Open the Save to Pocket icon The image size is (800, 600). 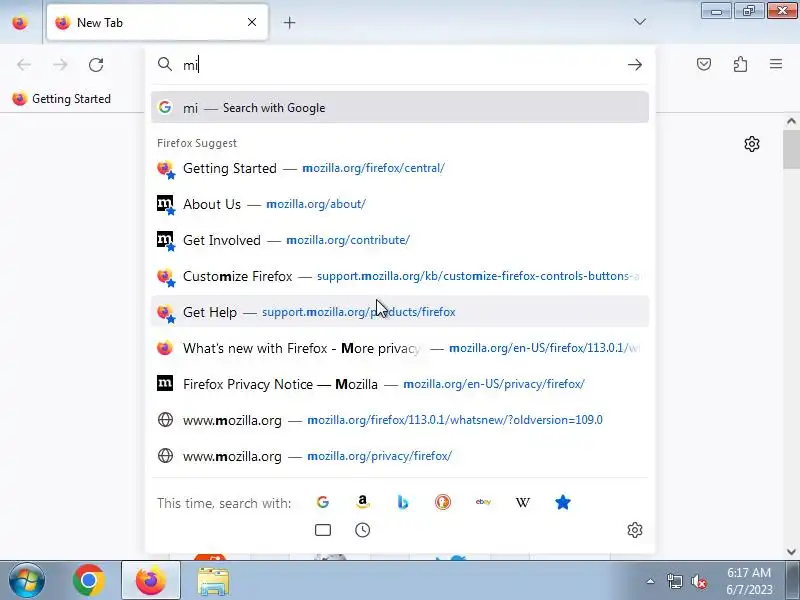point(704,64)
